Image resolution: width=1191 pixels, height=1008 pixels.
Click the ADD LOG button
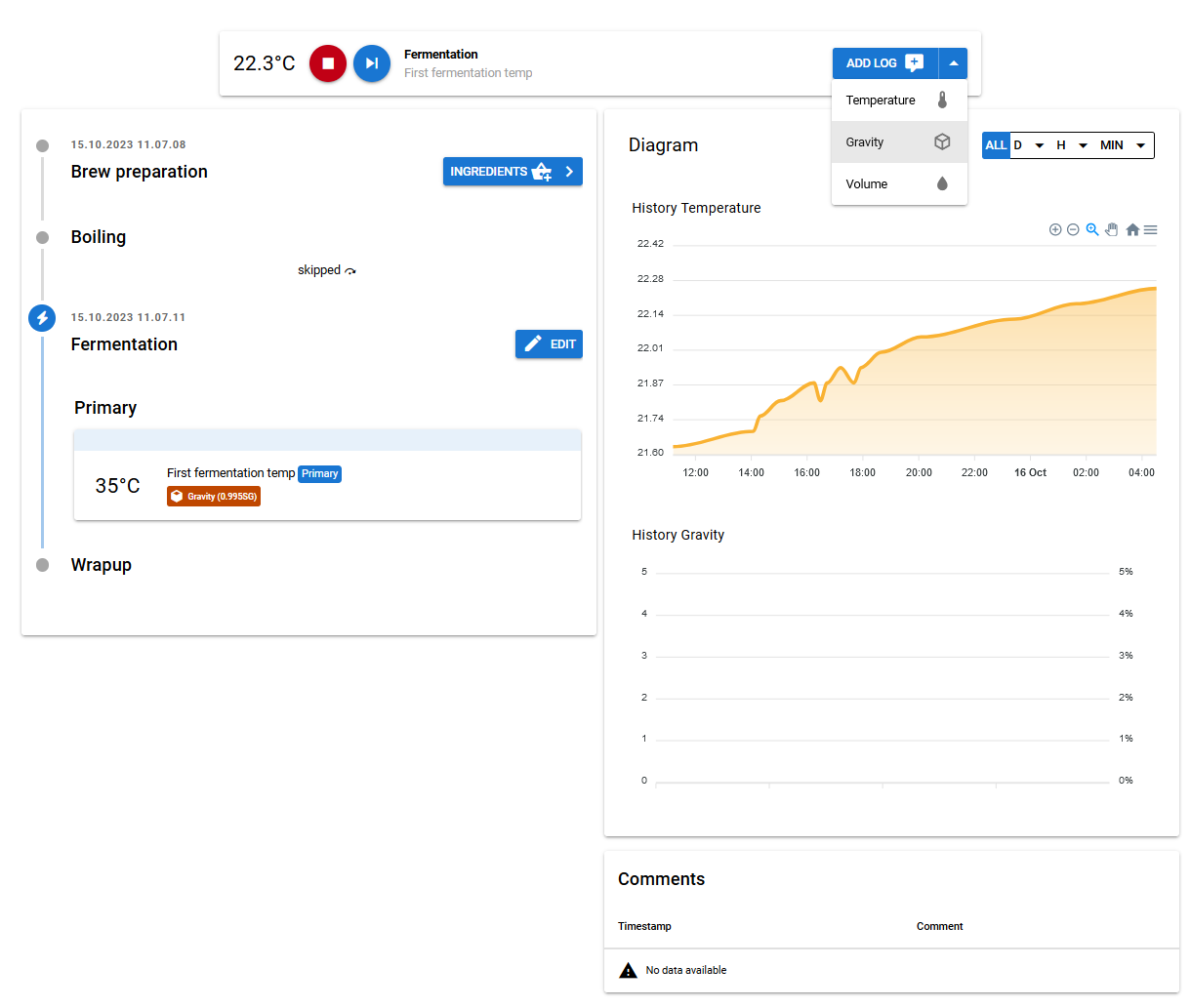[x=884, y=63]
